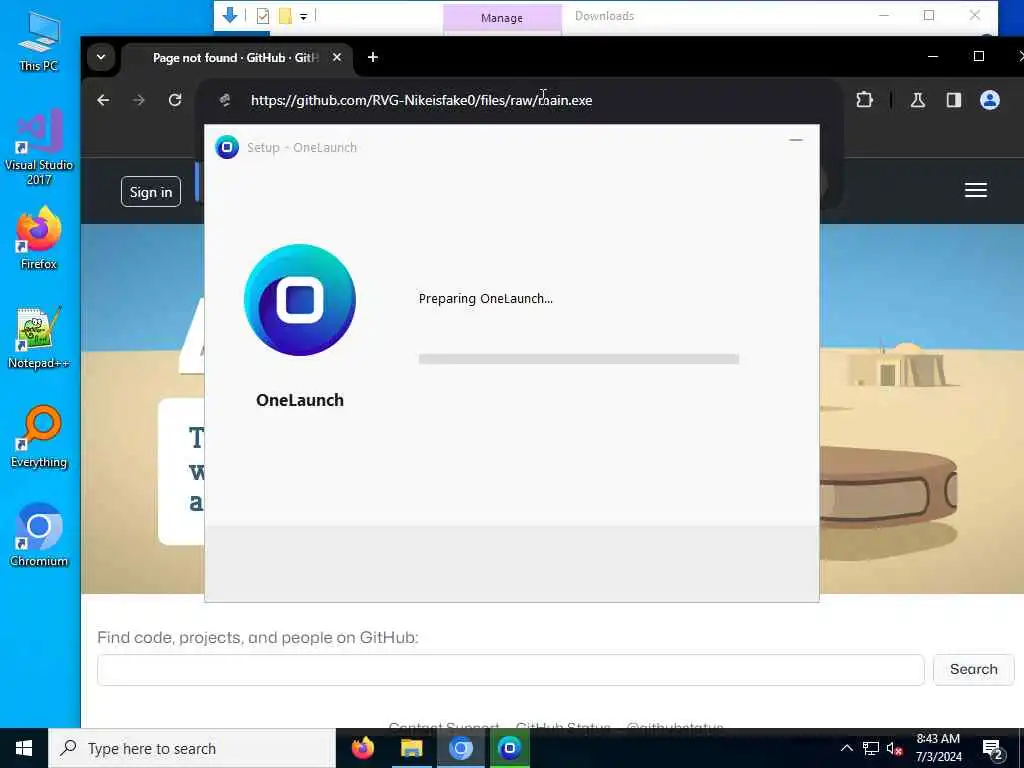1024x768 pixels.
Task: Click the Preparing OneLaunch status text
Action: [485, 298]
